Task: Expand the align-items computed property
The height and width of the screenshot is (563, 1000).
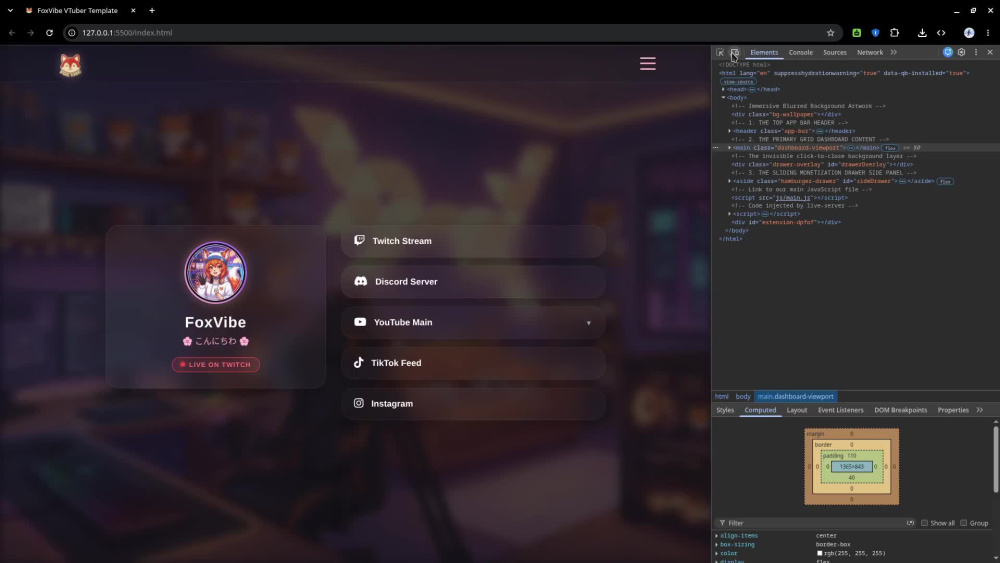Action: [x=717, y=536]
